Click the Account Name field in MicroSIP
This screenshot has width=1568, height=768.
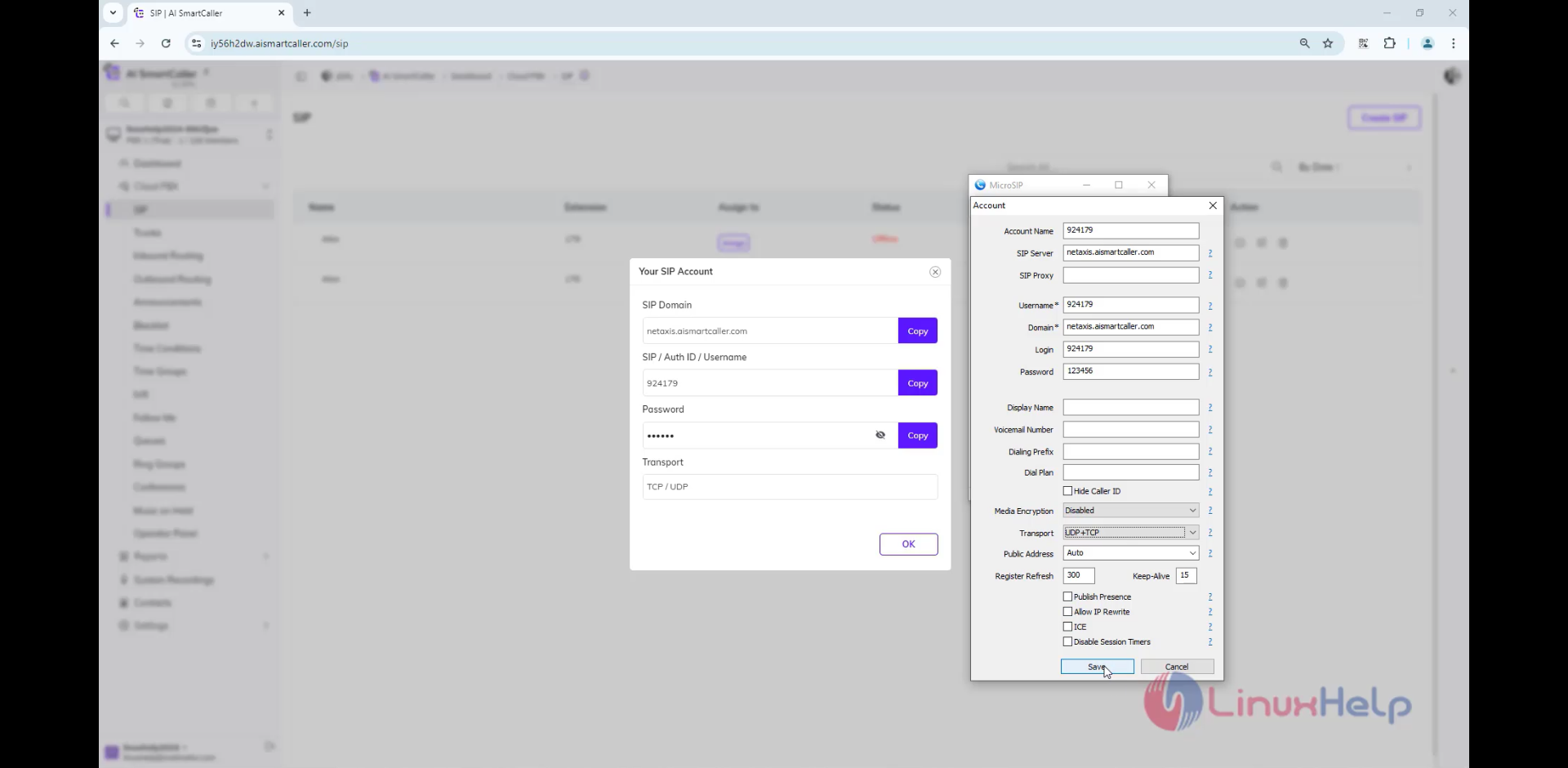[1130, 230]
